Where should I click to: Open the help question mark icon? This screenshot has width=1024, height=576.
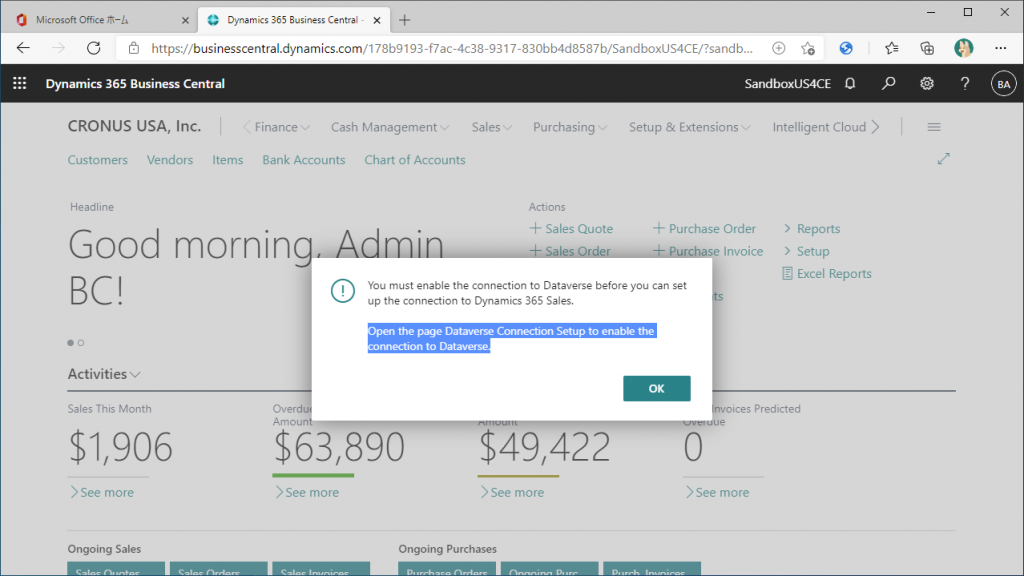(x=965, y=84)
